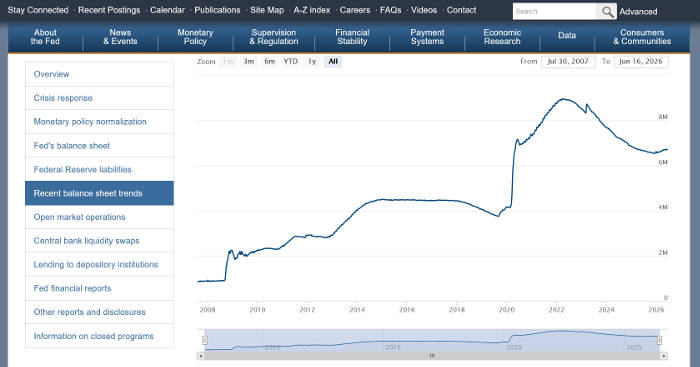Image resolution: width=700 pixels, height=367 pixels.
Task: Open Supervision & Regulation menu
Action: pyautogui.click(x=274, y=37)
